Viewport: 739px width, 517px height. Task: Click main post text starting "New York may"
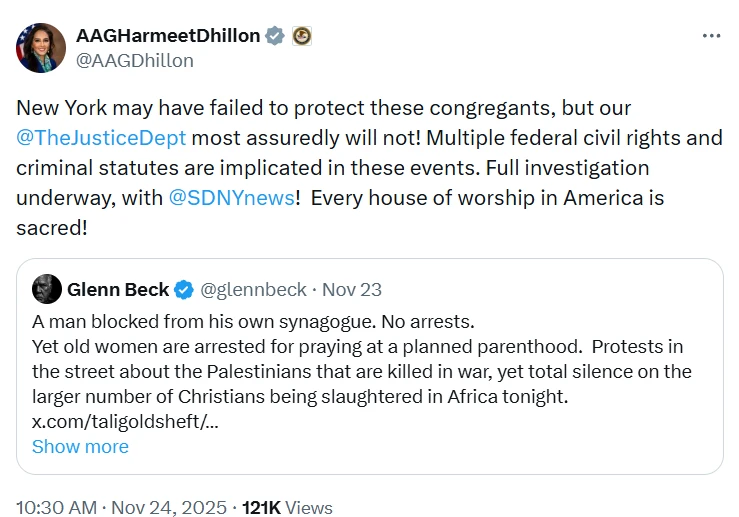(x=300, y=108)
